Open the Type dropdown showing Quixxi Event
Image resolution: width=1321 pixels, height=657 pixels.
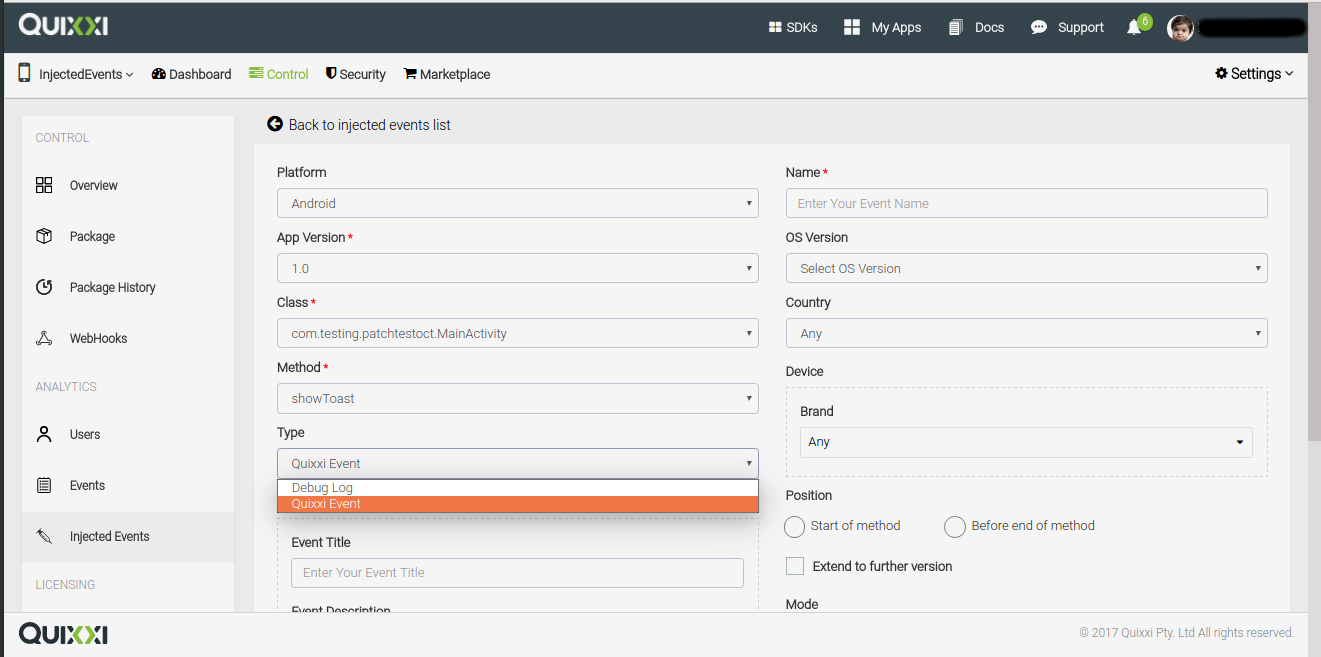point(517,463)
